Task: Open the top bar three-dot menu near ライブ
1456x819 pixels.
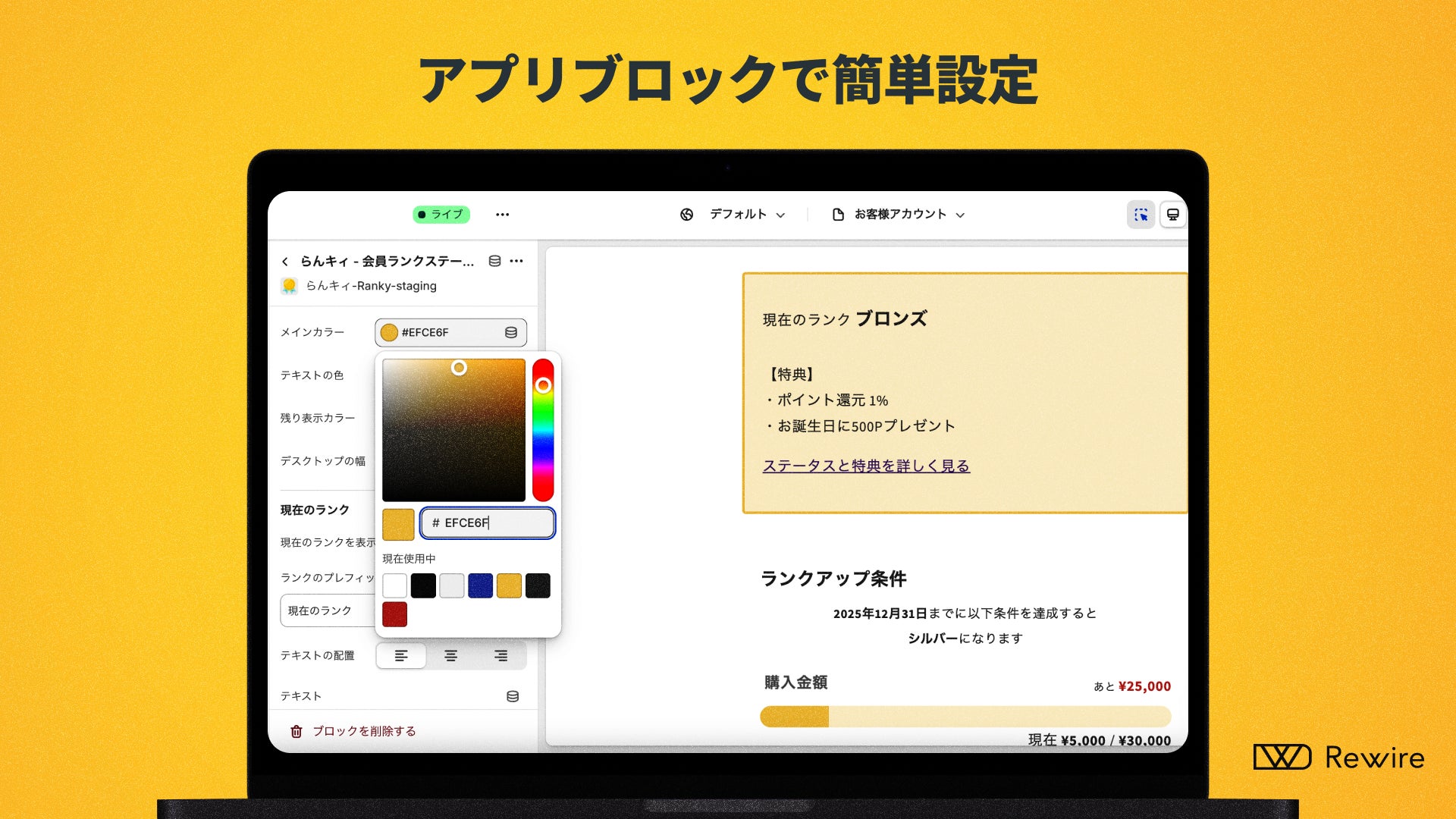Action: [503, 215]
